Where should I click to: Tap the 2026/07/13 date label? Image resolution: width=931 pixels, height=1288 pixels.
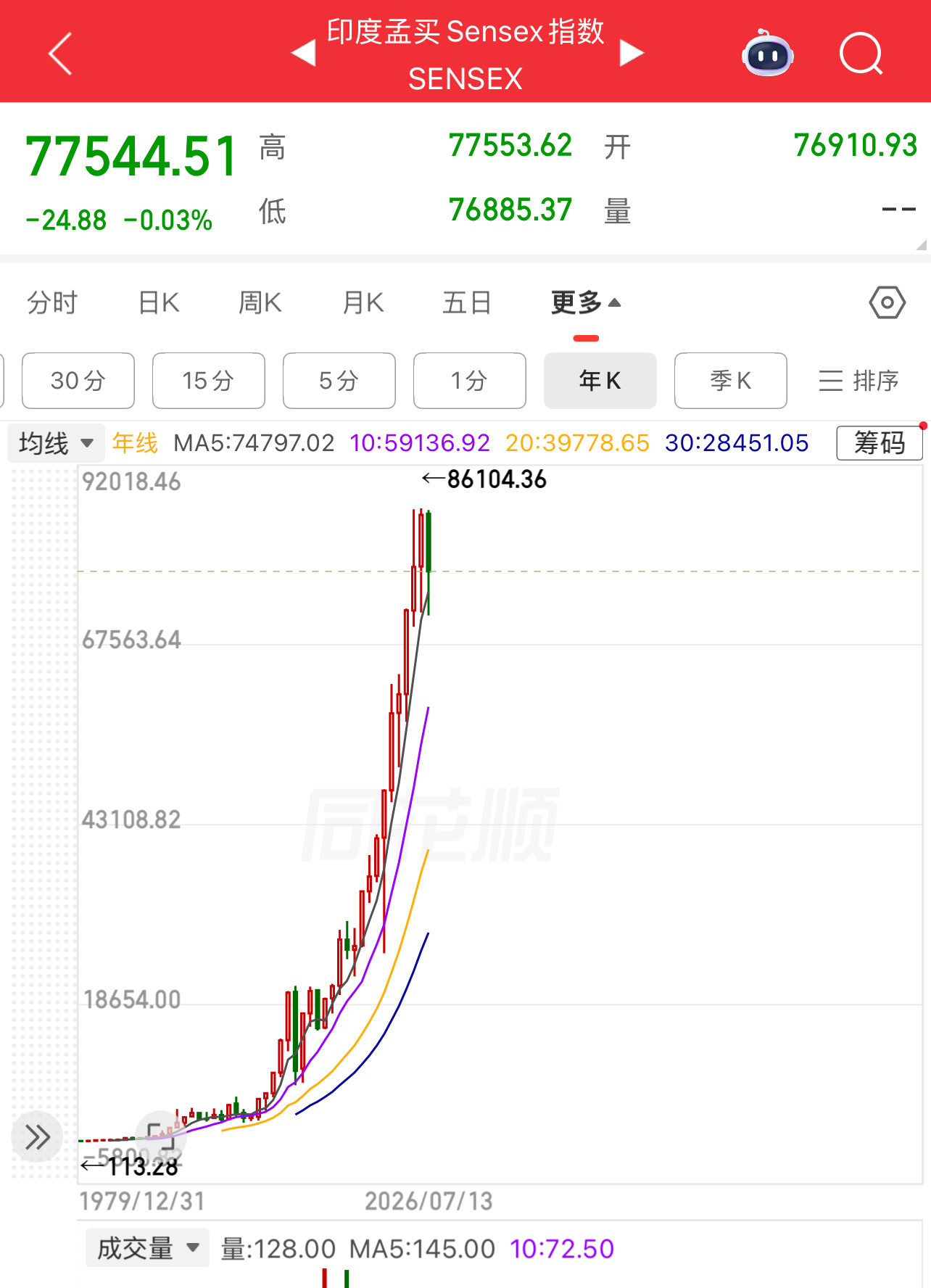429,1202
